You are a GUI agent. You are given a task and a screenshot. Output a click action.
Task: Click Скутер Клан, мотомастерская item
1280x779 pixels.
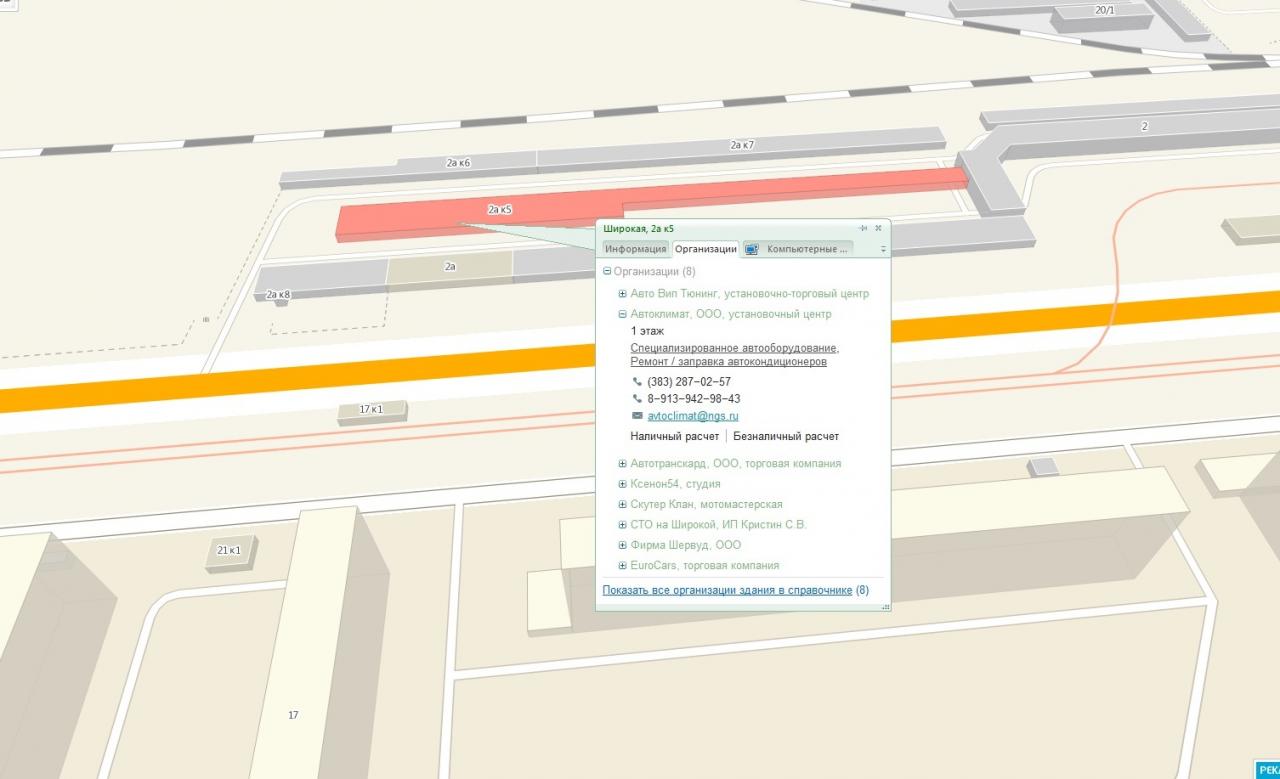pos(706,504)
